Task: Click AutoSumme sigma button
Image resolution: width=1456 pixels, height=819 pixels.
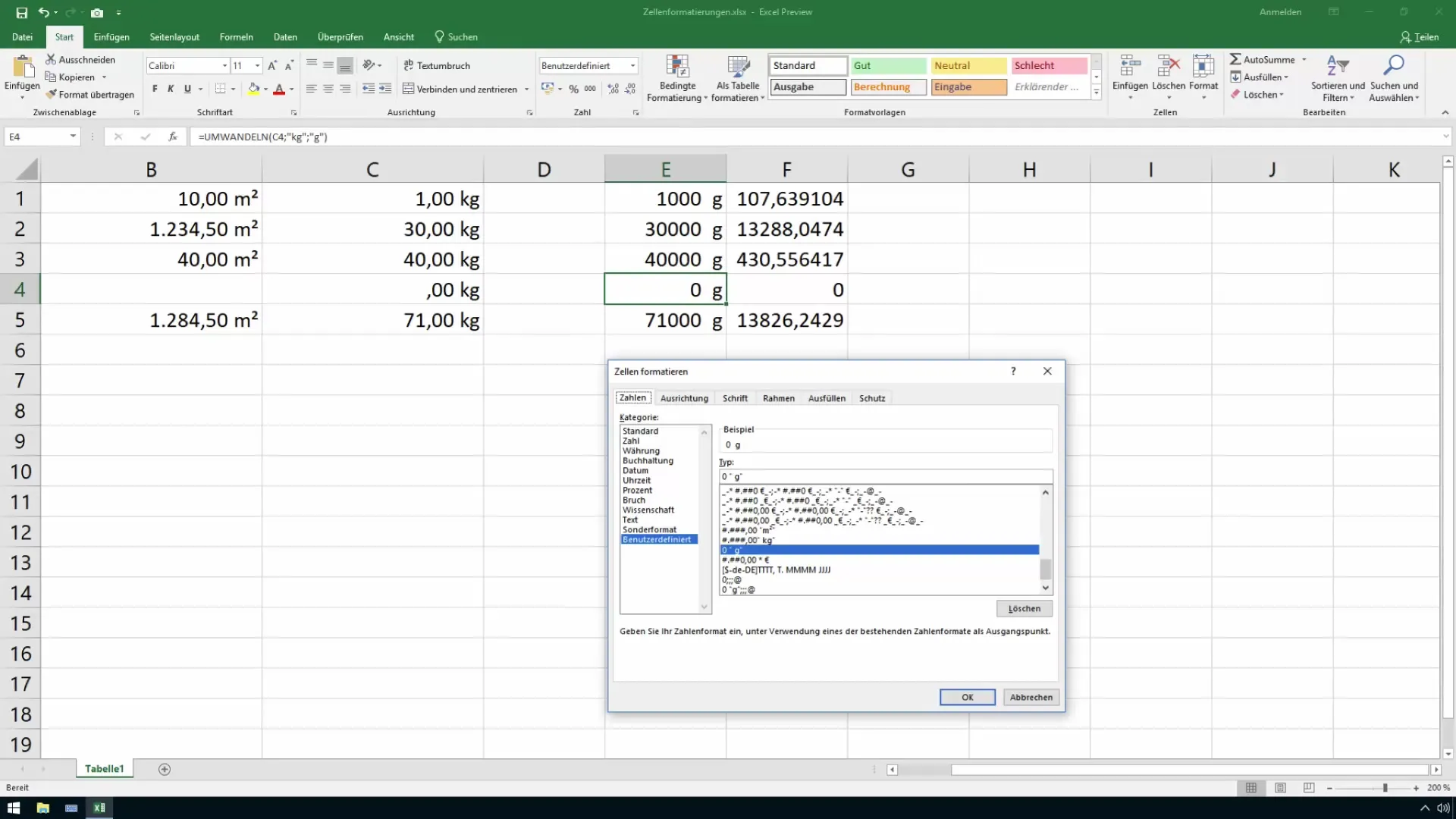Action: tap(1262, 59)
